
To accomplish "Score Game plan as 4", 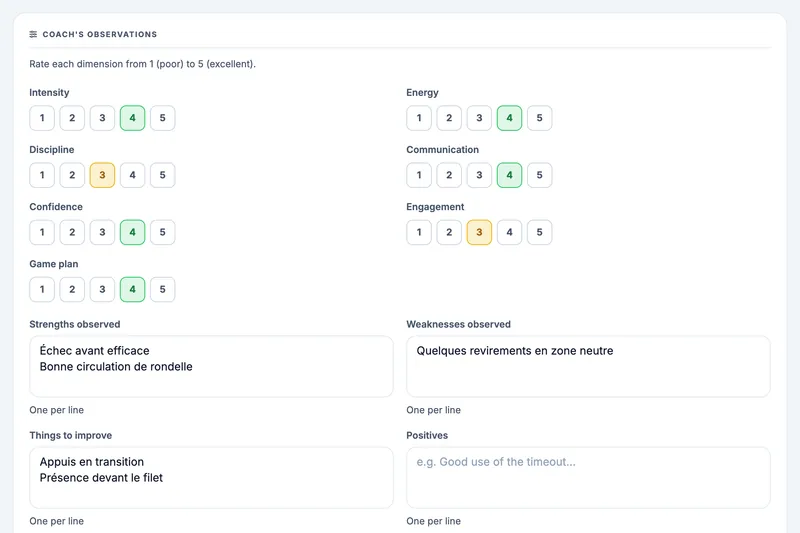I will 132,289.
